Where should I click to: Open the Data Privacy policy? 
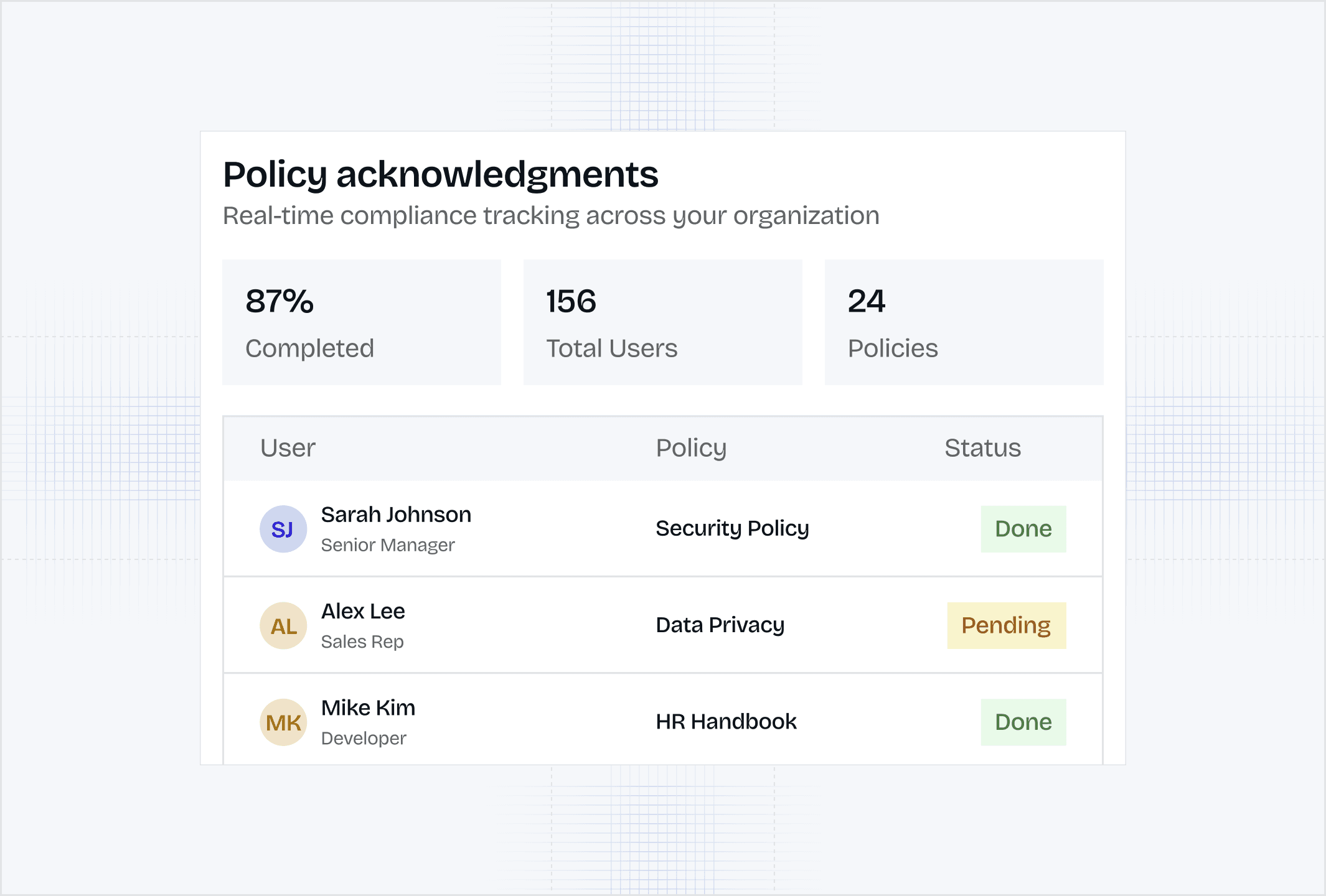pyautogui.click(x=720, y=625)
